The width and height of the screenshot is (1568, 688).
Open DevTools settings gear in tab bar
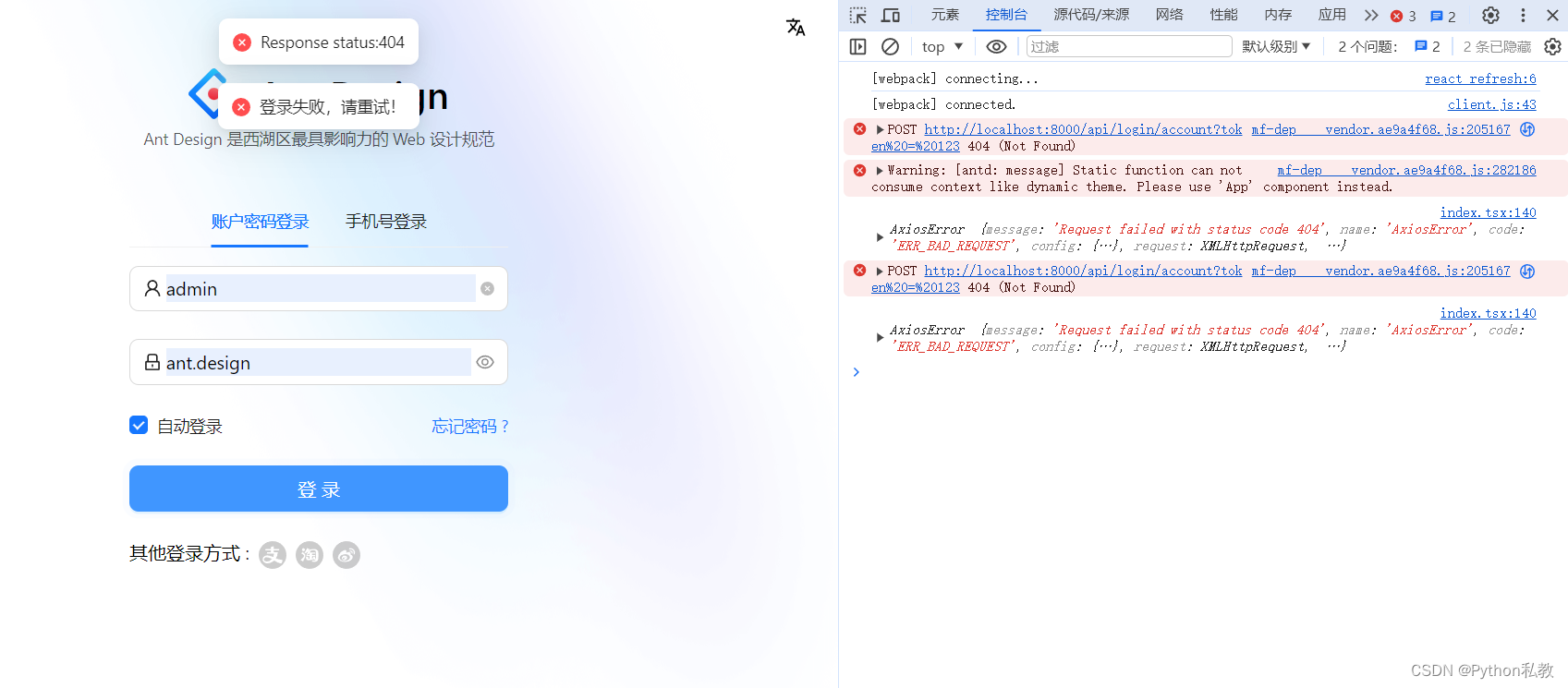click(x=1490, y=16)
